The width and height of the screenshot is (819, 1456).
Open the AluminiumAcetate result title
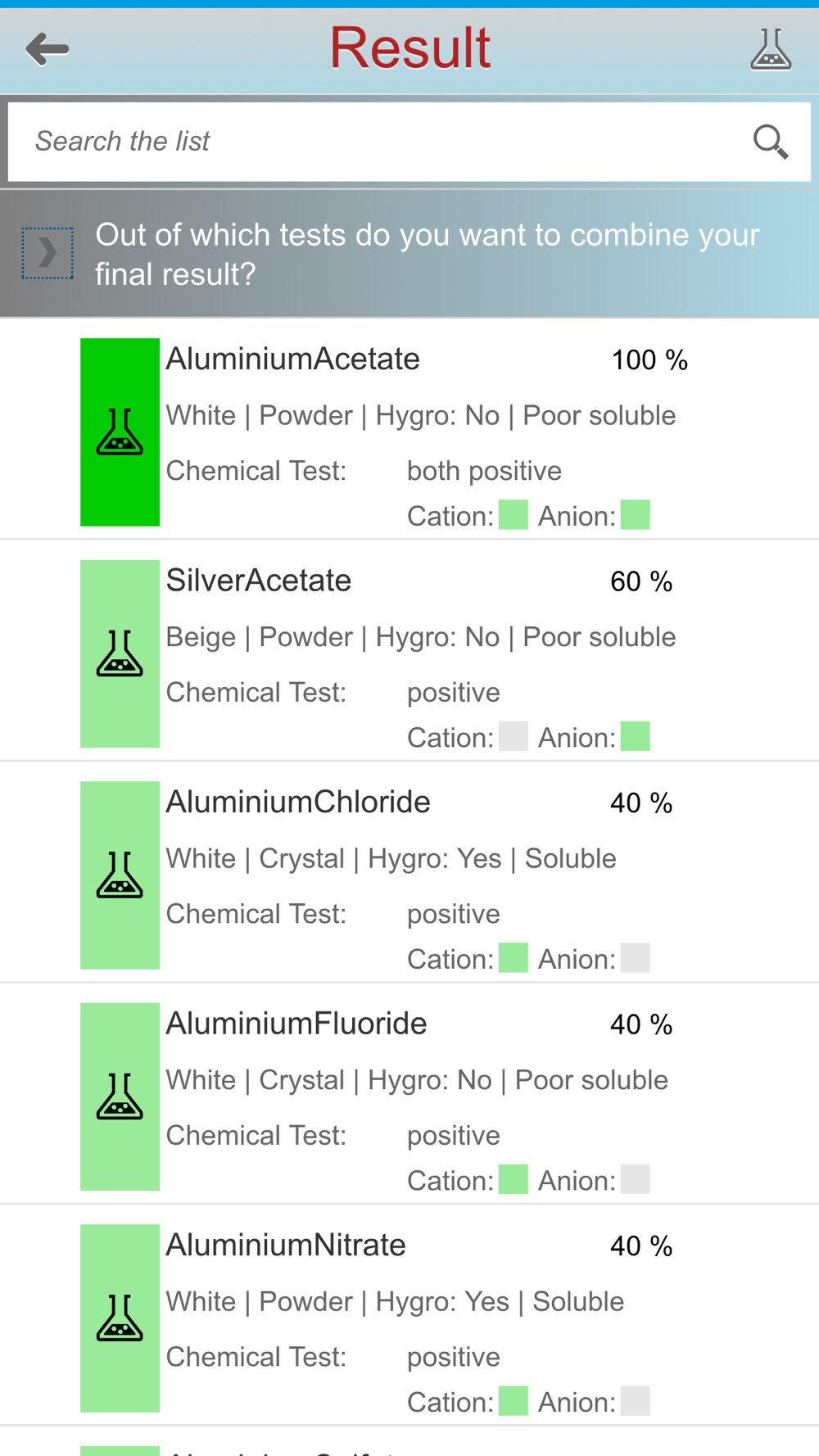(x=292, y=359)
